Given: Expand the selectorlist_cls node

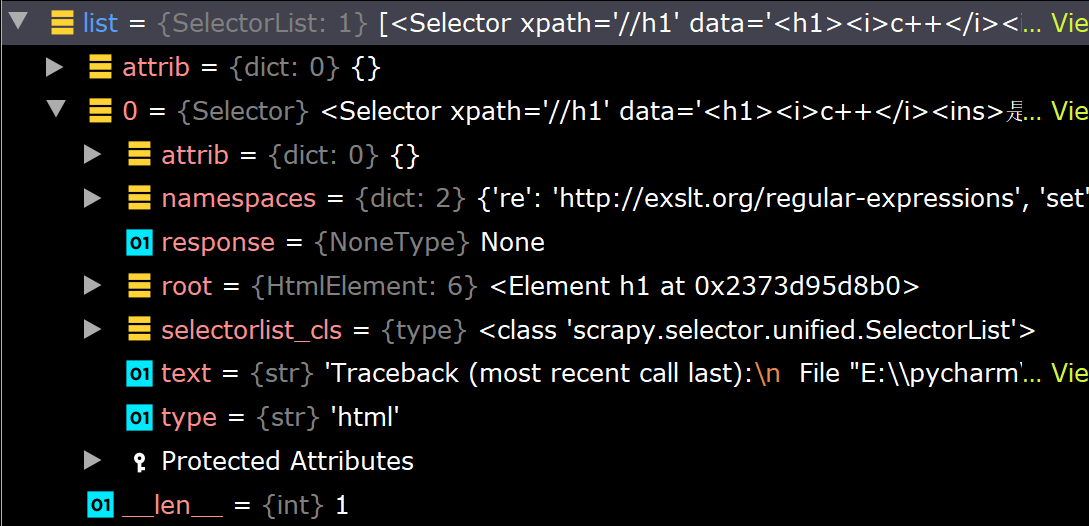Looking at the screenshot, I should 93,329.
